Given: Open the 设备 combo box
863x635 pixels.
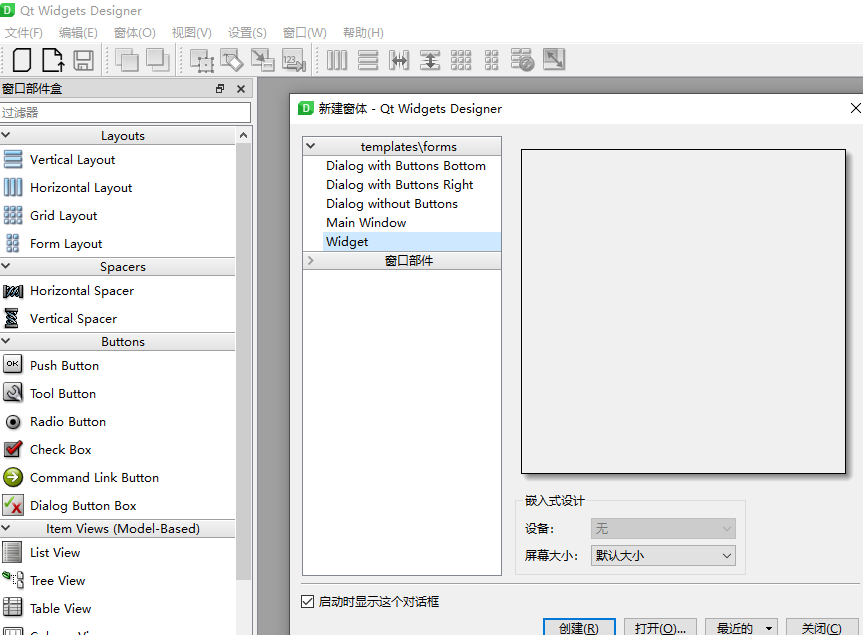Looking at the screenshot, I should click(x=663, y=529).
